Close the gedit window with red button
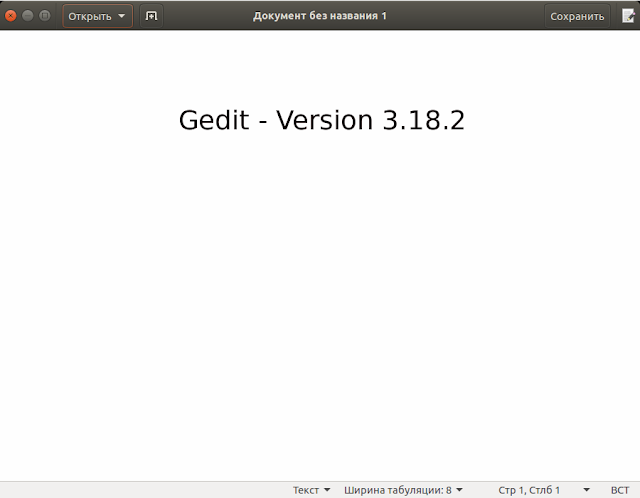The height and width of the screenshot is (498, 640). (x=11, y=16)
